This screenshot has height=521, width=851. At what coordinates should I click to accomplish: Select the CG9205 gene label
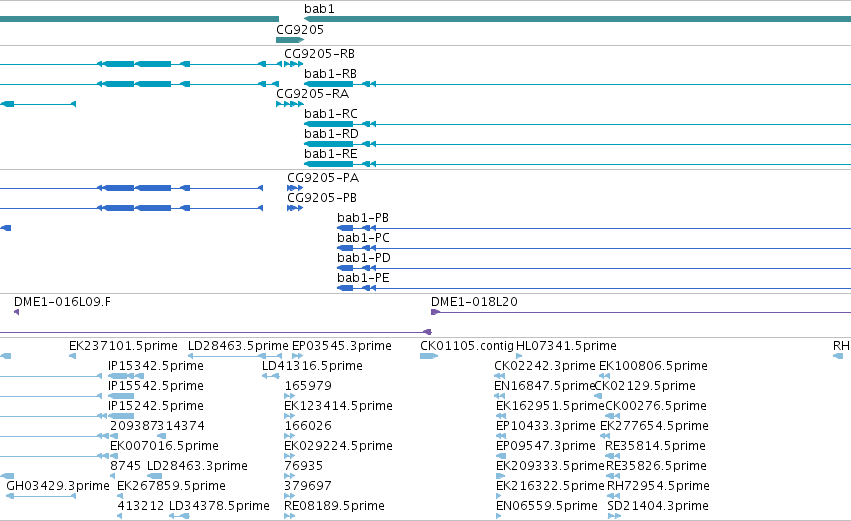pyautogui.click(x=300, y=30)
